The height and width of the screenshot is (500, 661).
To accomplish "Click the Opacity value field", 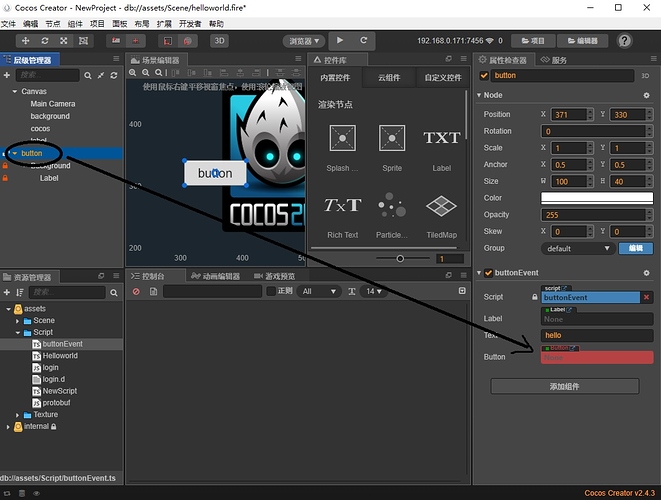I will (594, 215).
